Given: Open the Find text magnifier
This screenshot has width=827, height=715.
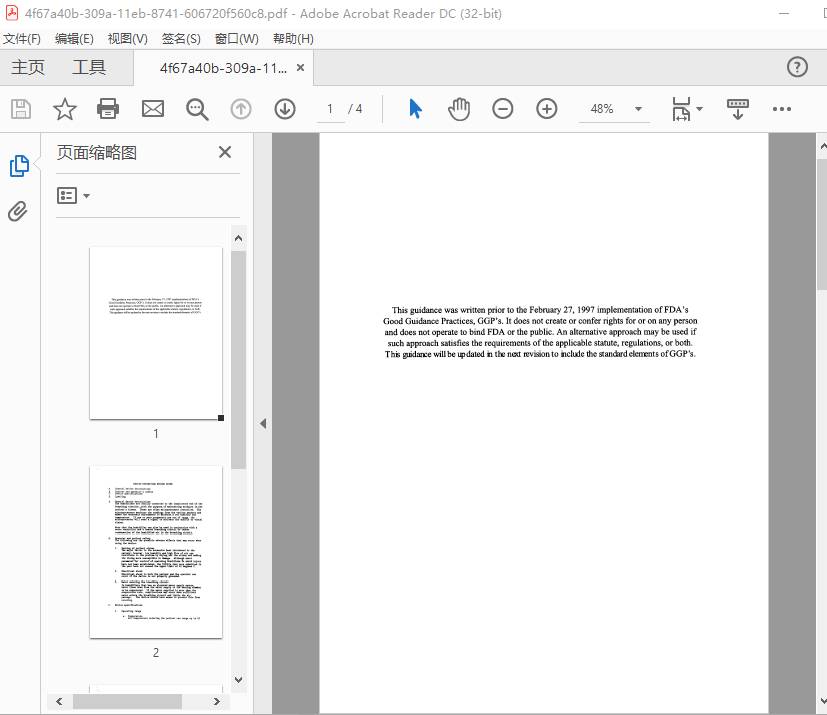Looking at the screenshot, I should pos(197,109).
